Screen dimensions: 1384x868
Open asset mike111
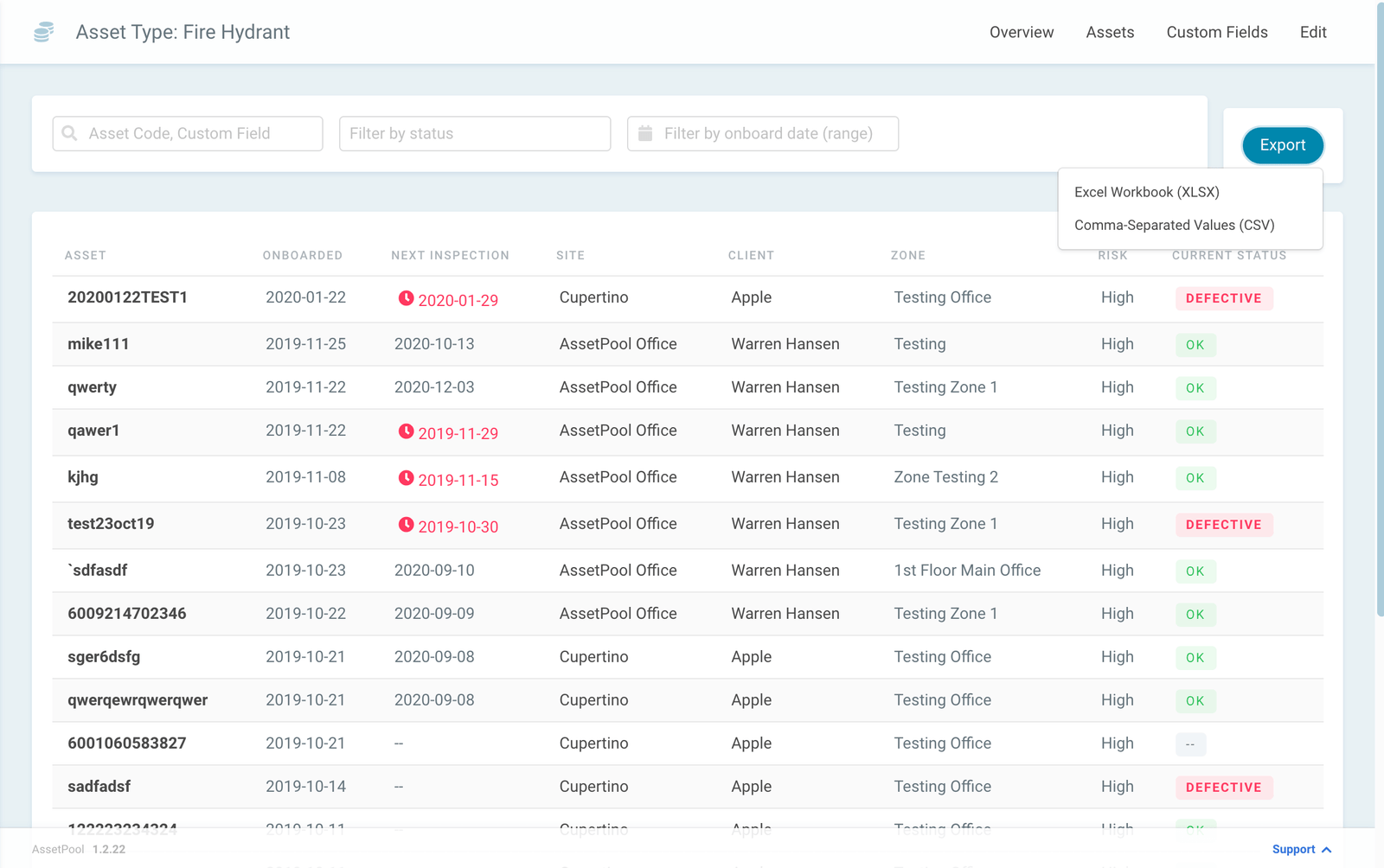click(99, 344)
